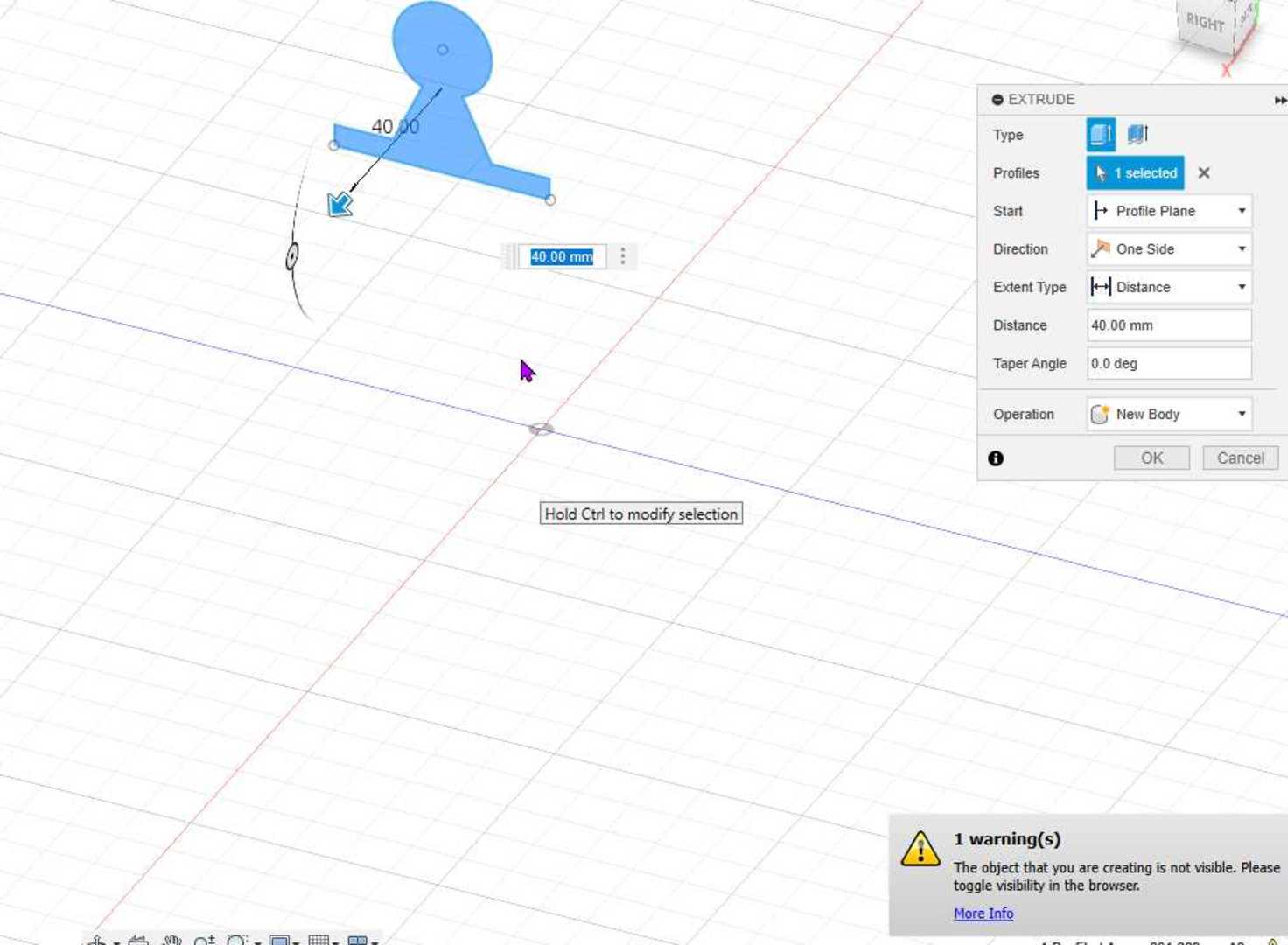Viewport: 1288px width, 945px height.
Task: Click the yellow warning triangle icon
Action: click(920, 849)
